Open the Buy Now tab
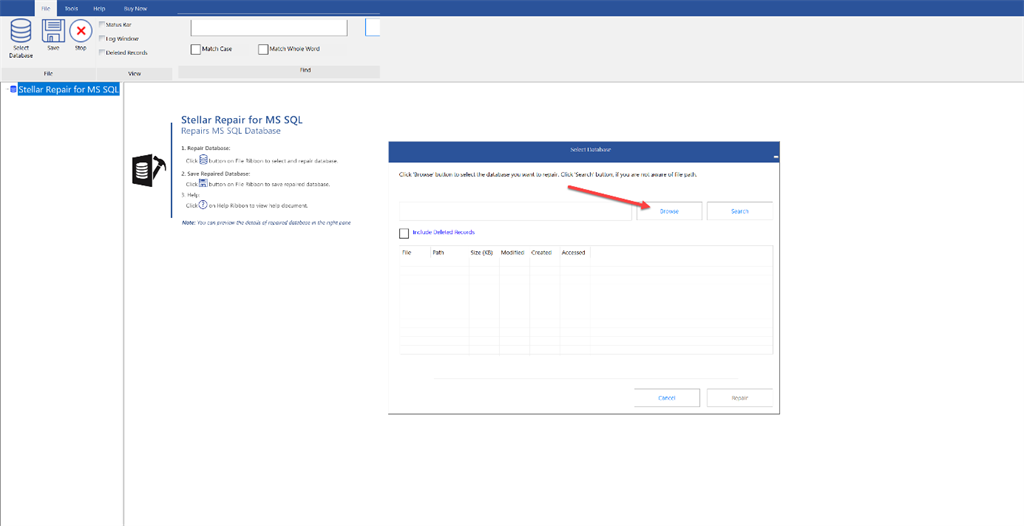Image resolution: width=1024 pixels, height=526 pixels. (x=135, y=8)
